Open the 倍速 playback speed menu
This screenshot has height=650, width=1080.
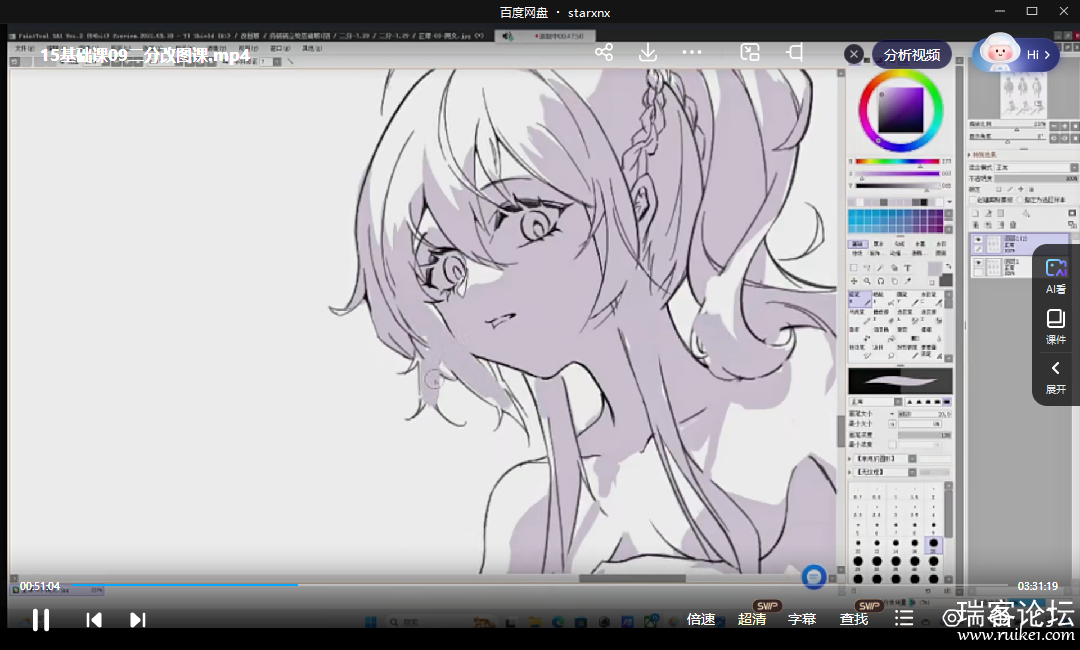pos(701,619)
